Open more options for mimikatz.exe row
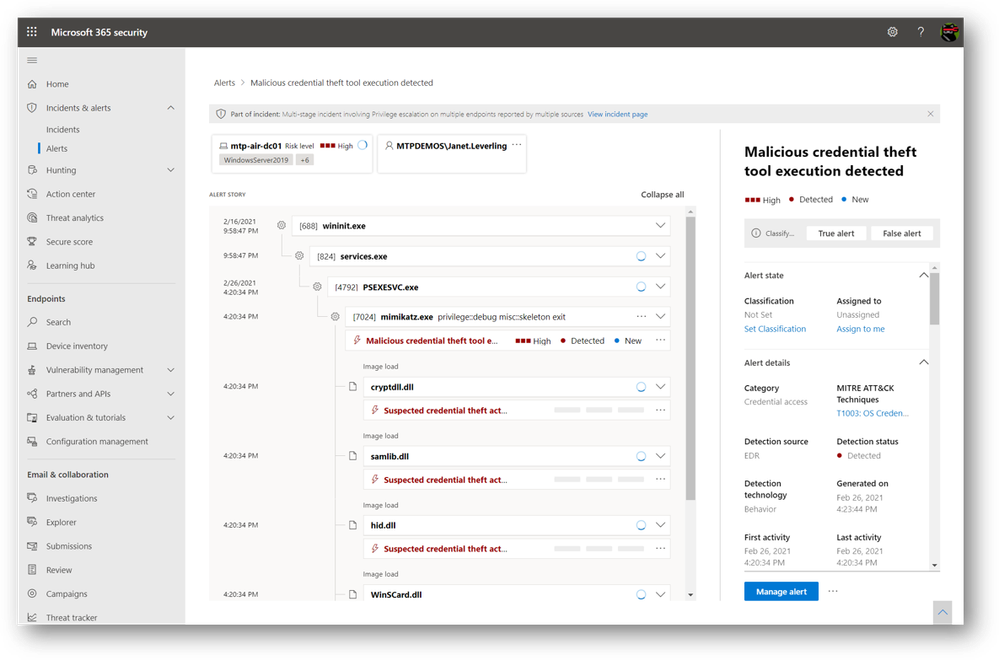The height and width of the screenshot is (660, 999). [642, 317]
